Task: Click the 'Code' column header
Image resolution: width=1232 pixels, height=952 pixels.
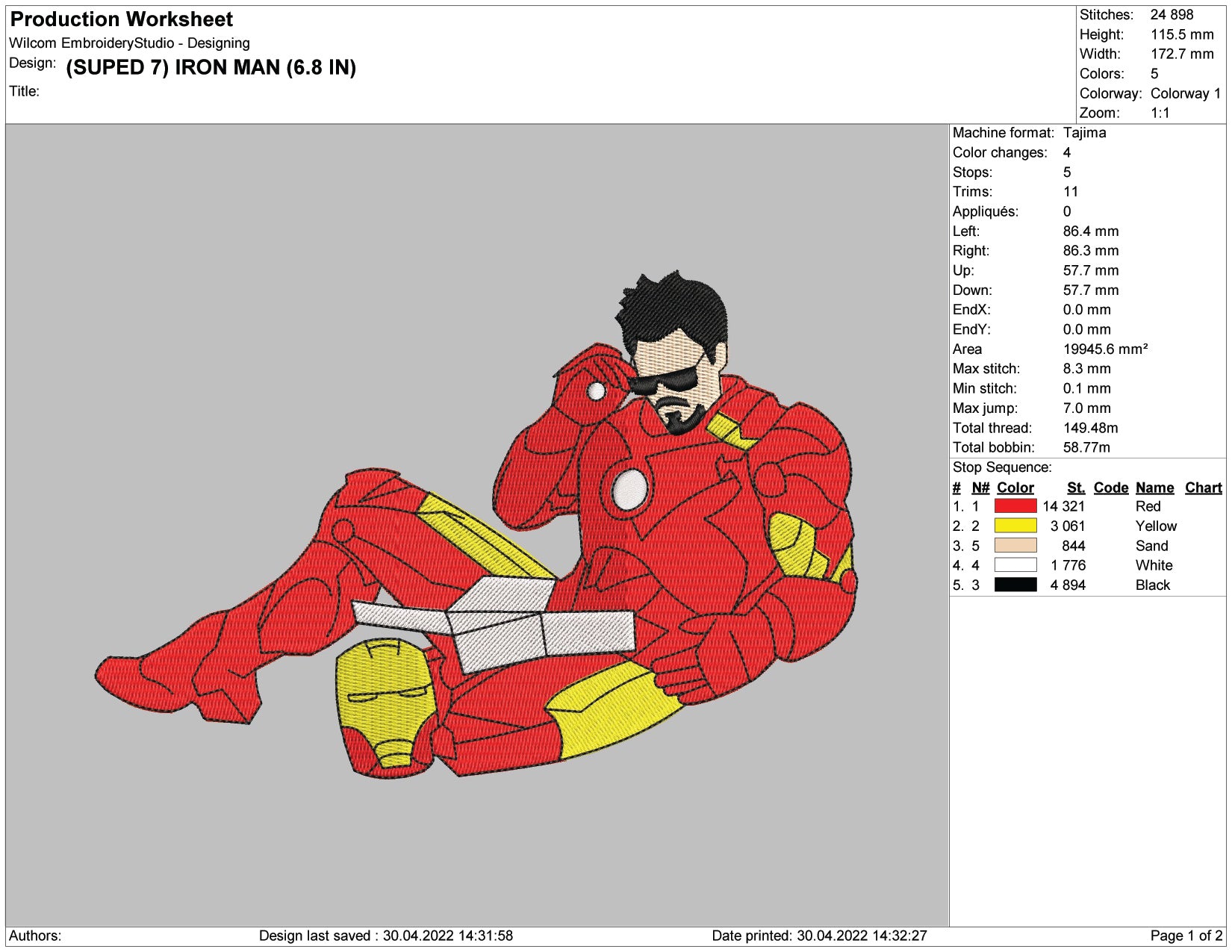Action: click(1111, 488)
